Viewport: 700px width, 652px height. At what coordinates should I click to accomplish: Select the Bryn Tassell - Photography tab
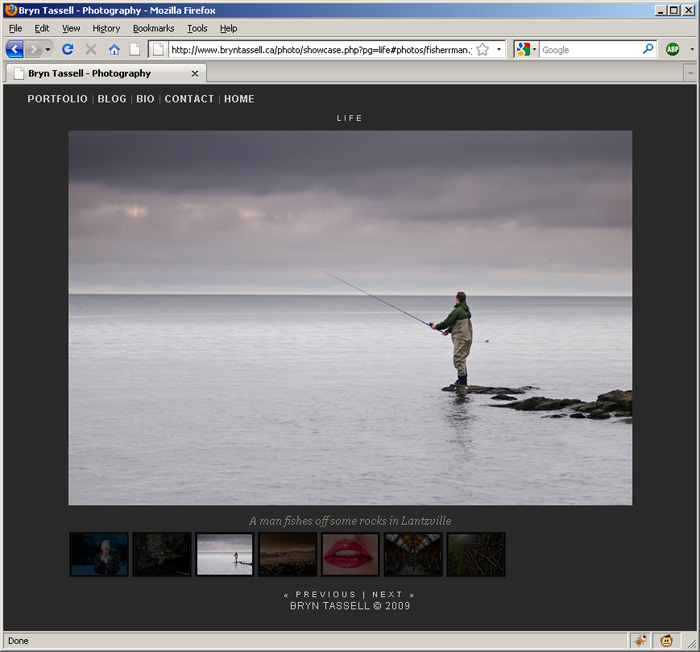tap(105, 73)
